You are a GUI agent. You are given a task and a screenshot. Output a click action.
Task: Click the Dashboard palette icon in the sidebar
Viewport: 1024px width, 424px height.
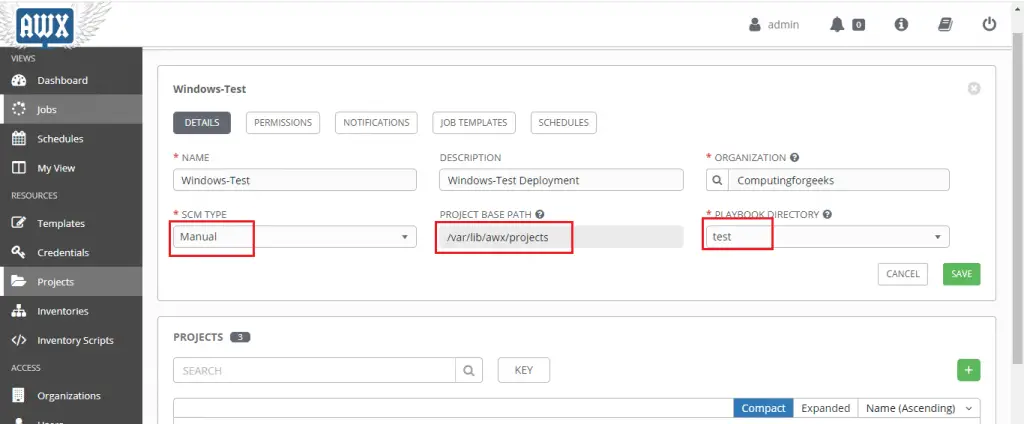[x=19, y=80]
